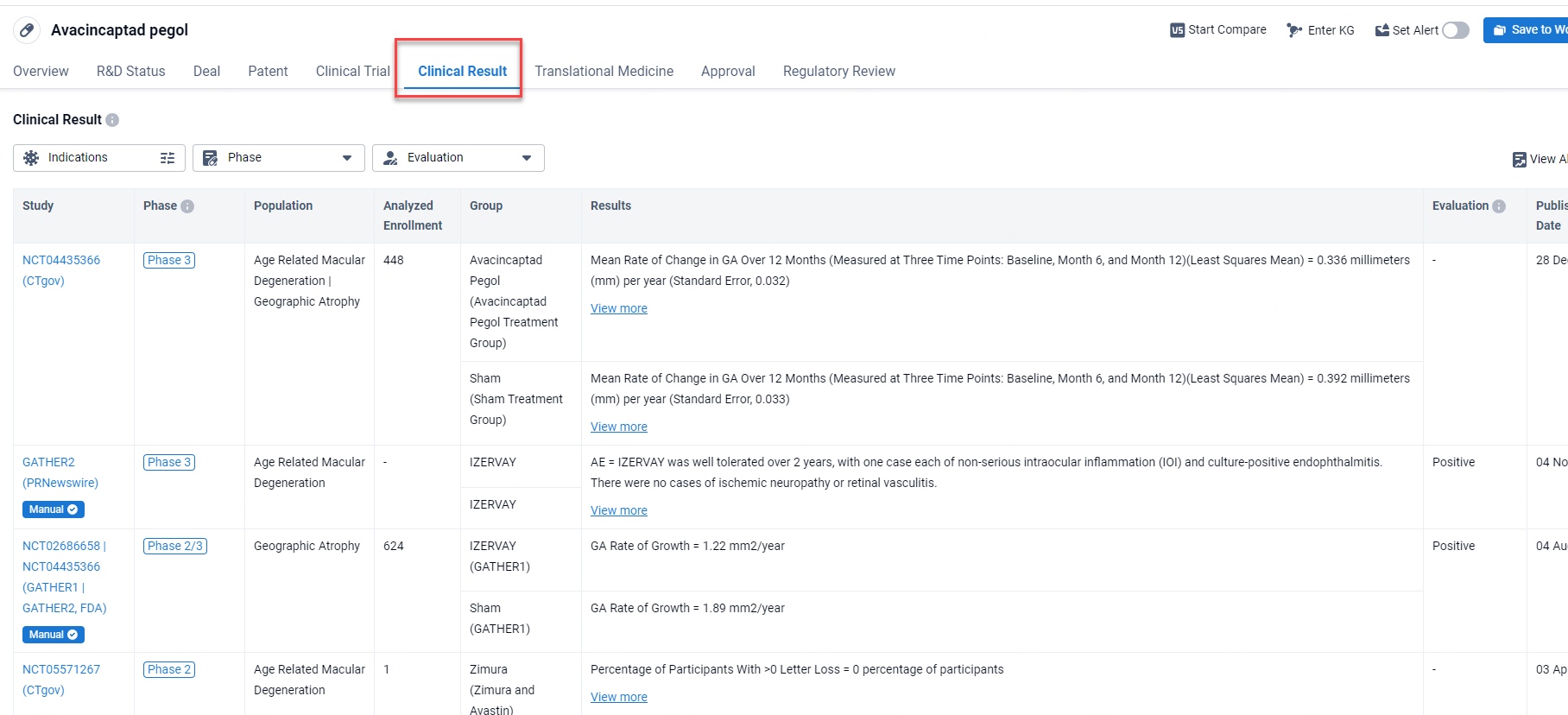Click the Phase 2/3 tag
This screenshot has width=1568, height=715.
tap(174, 546)
